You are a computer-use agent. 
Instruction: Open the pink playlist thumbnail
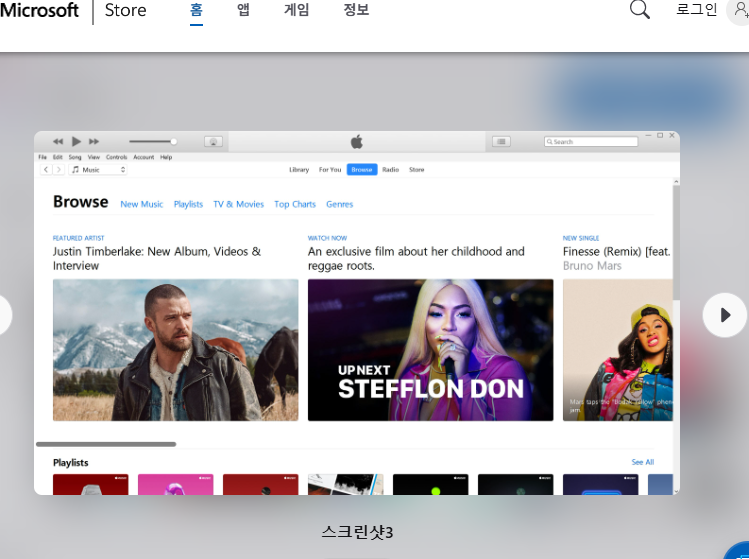[176, 484]
